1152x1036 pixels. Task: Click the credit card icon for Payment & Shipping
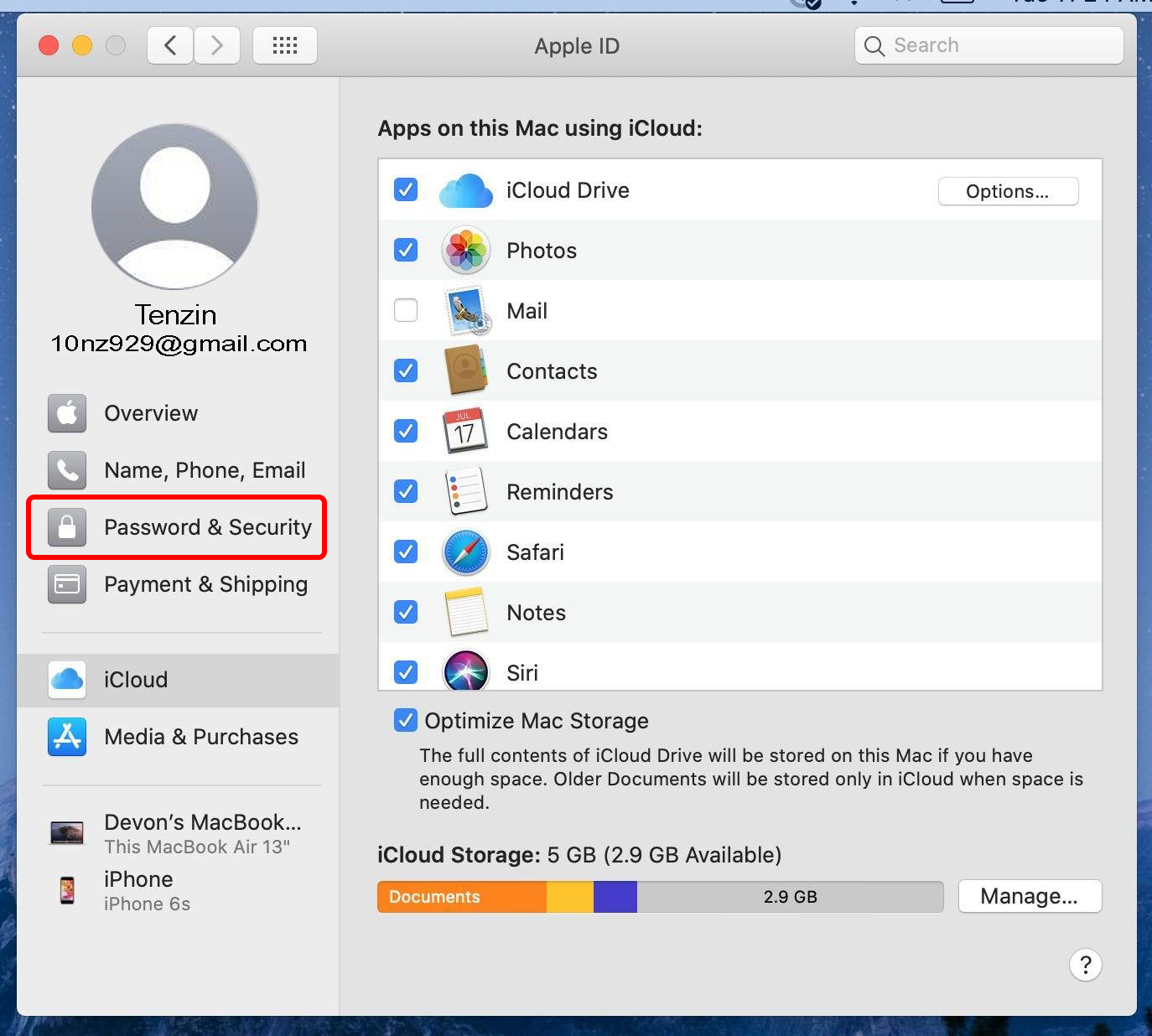click(67, 584)
